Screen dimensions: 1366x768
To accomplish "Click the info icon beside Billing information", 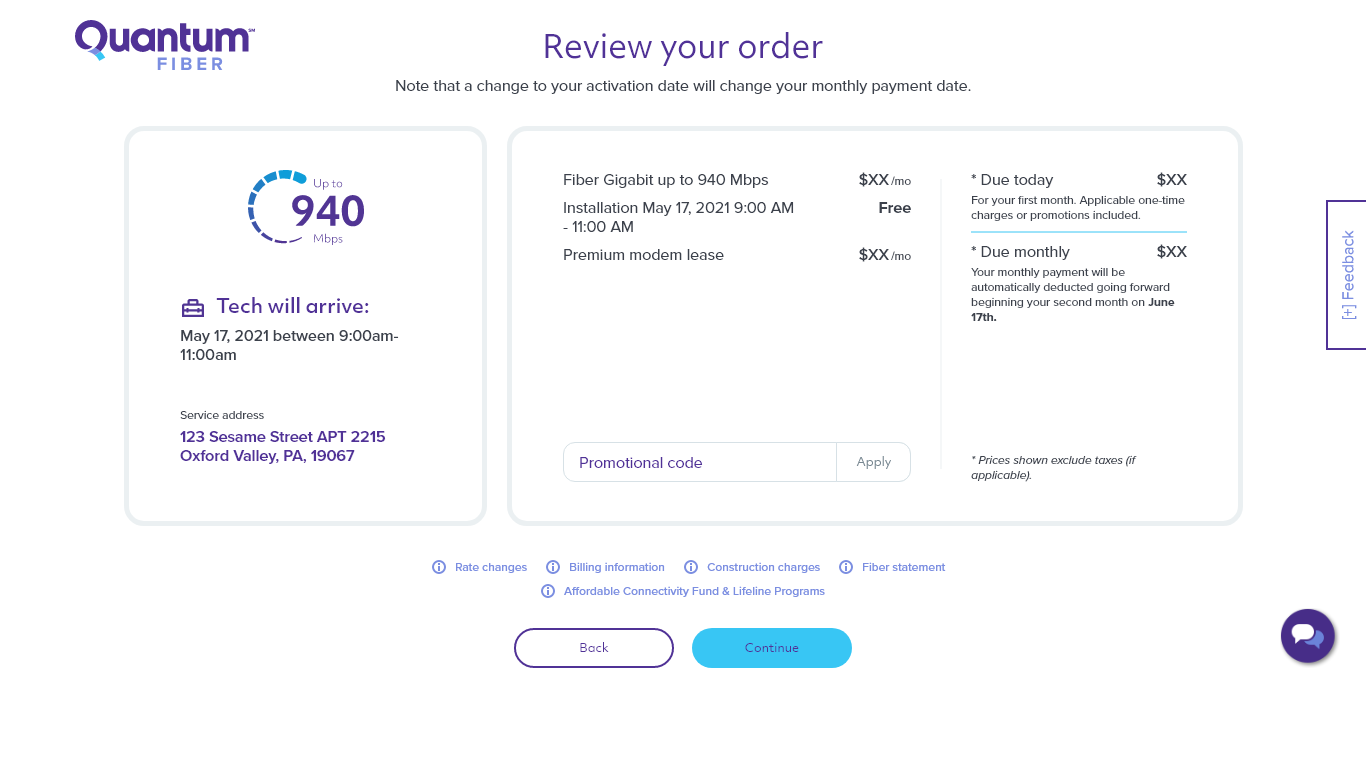I will 553,567.
